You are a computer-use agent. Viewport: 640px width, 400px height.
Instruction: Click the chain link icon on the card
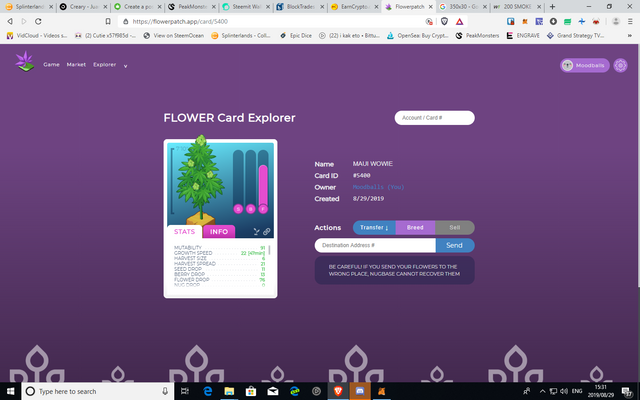tap(267, 232)
